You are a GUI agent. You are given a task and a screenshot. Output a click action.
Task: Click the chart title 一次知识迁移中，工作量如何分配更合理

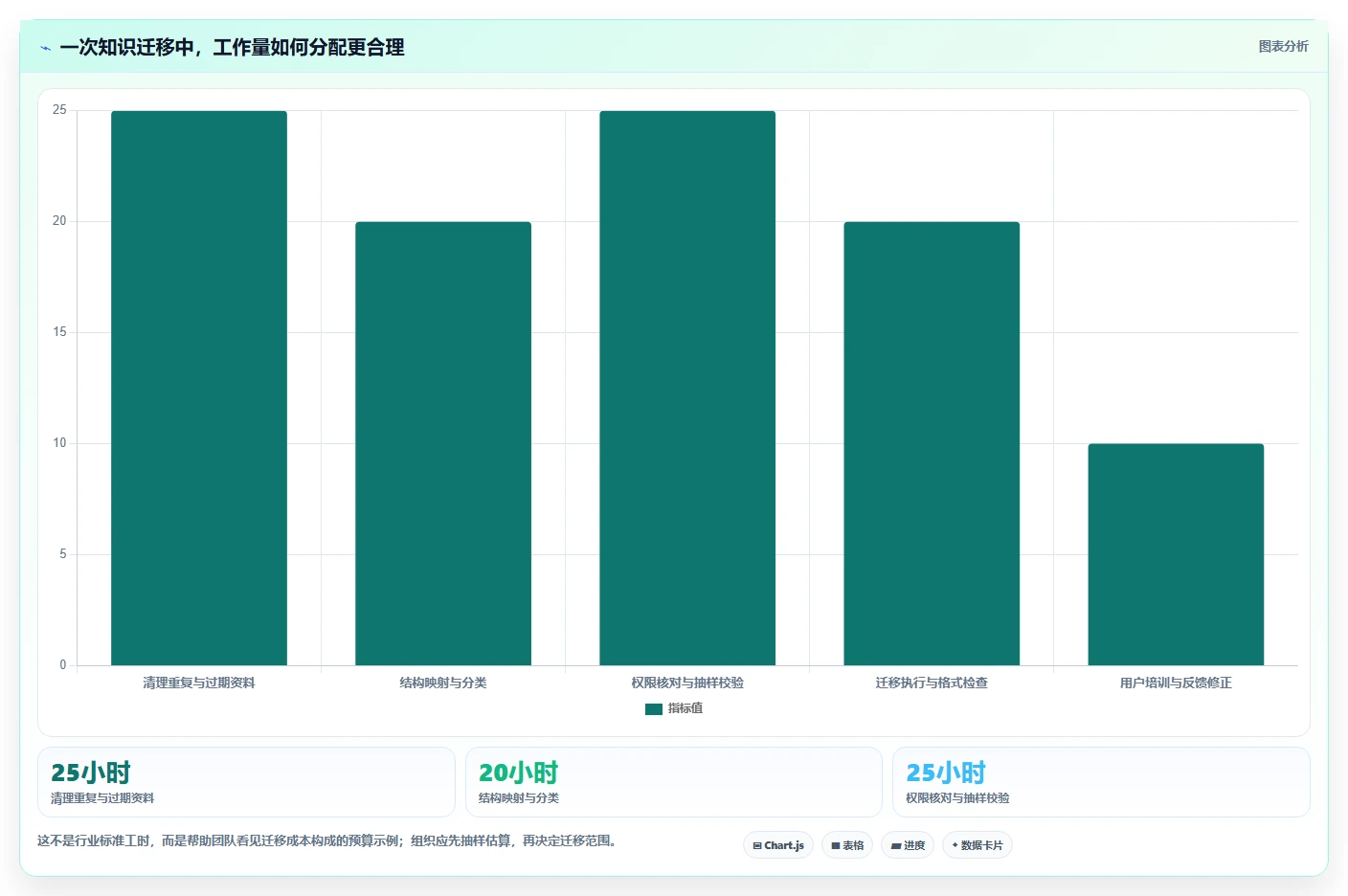coord(232,48)
